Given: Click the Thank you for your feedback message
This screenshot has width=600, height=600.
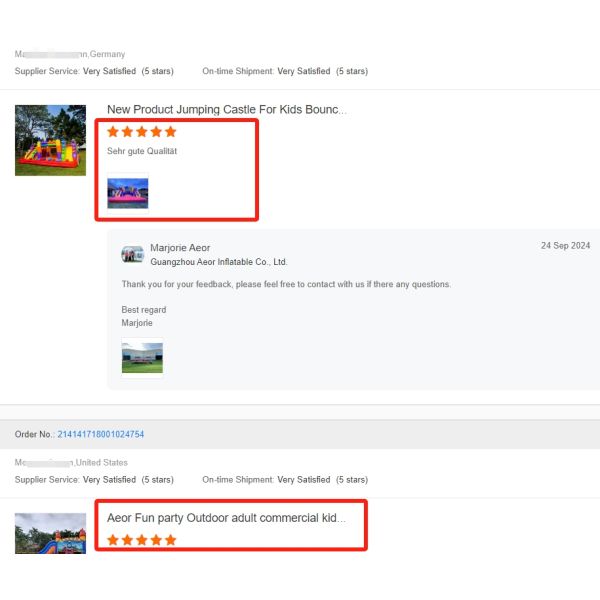Looking at the screenshot, I should tap(286, 284).
